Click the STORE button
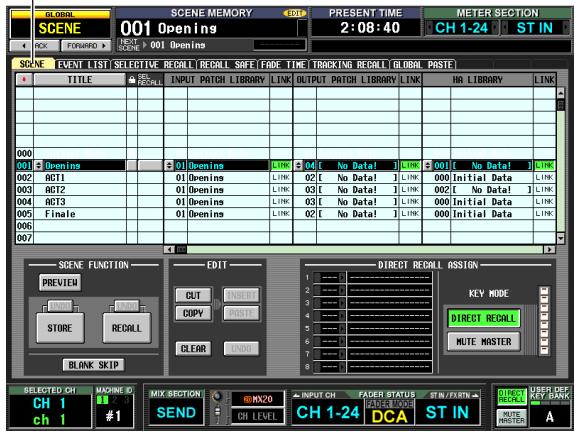575x432 pixels. pyautogui.click(x=60, y=327)
